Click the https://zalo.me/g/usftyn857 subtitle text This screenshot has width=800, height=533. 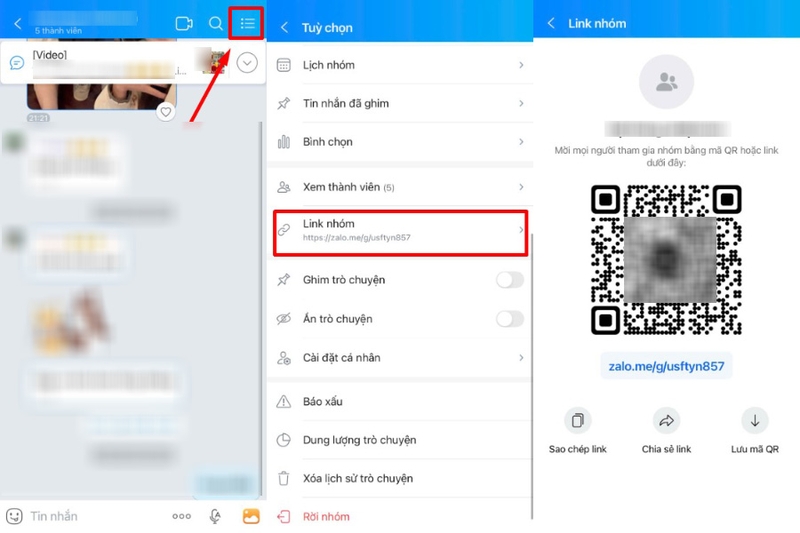(357, 238)
